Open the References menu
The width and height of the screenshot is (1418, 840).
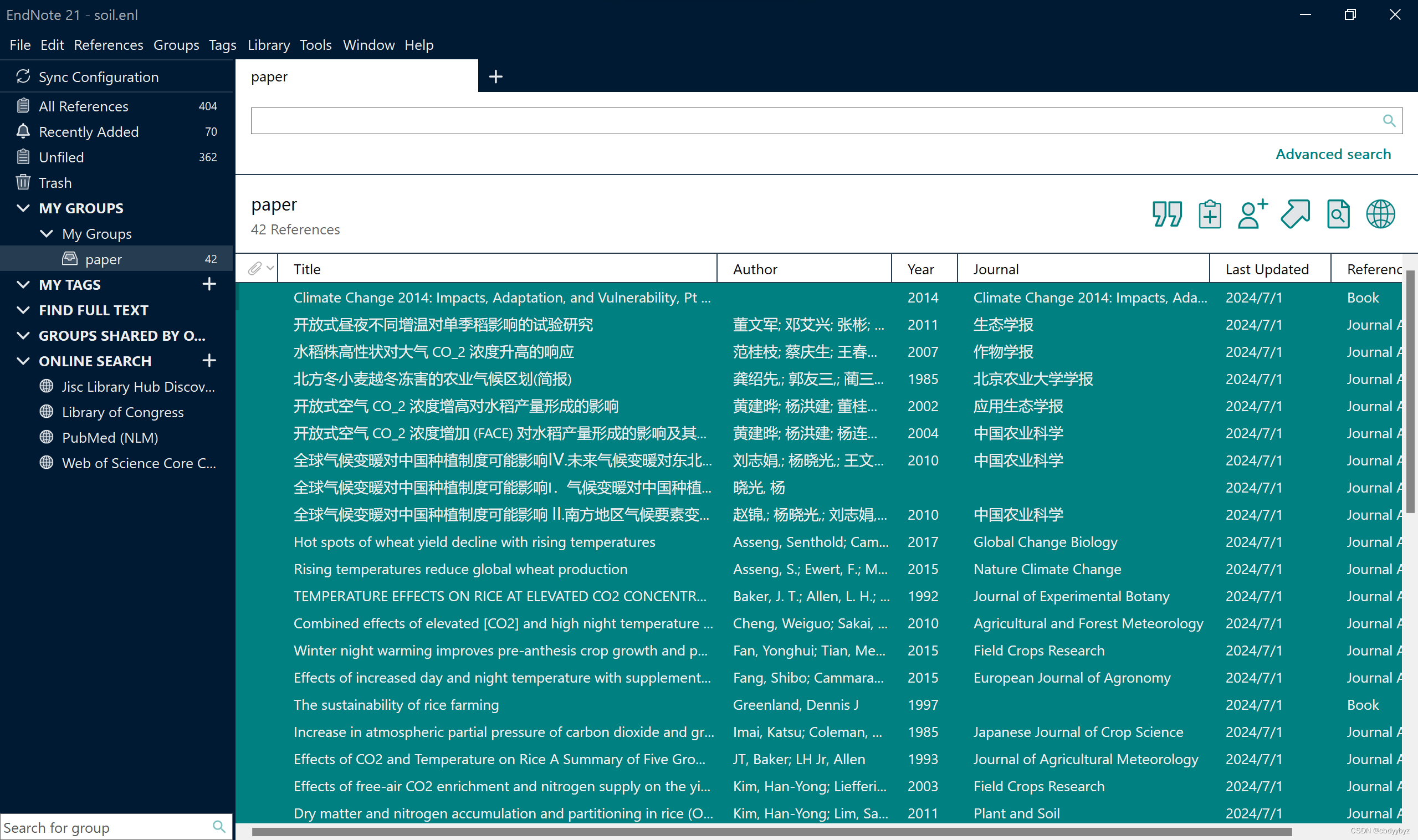click(108, 45)
